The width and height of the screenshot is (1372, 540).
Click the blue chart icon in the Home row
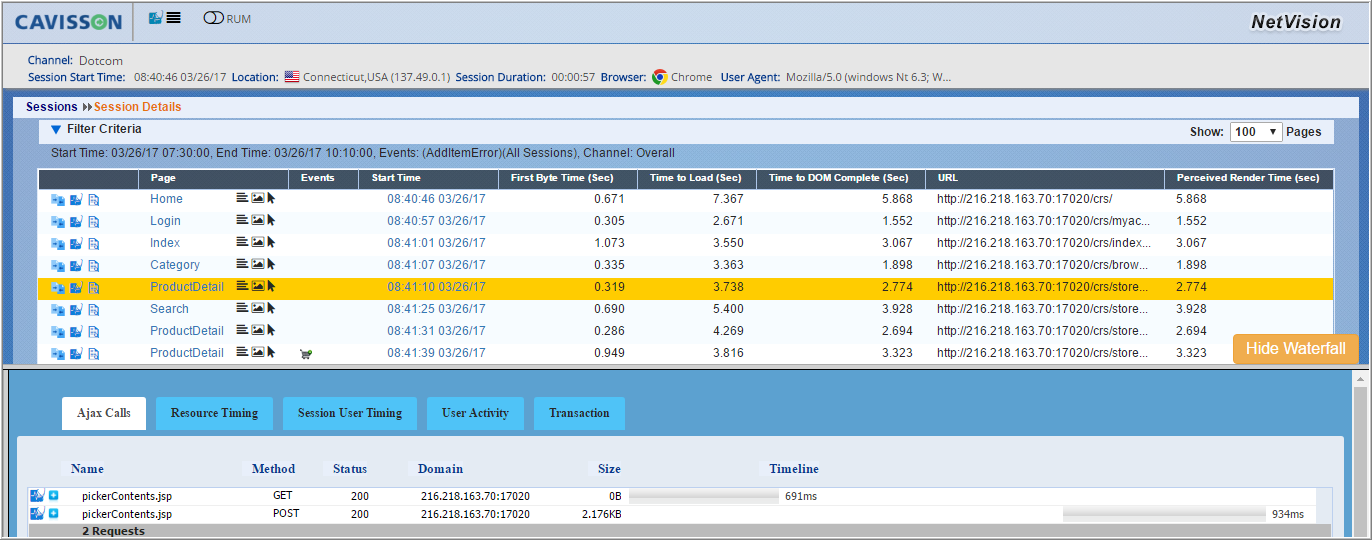coord(76,200)
